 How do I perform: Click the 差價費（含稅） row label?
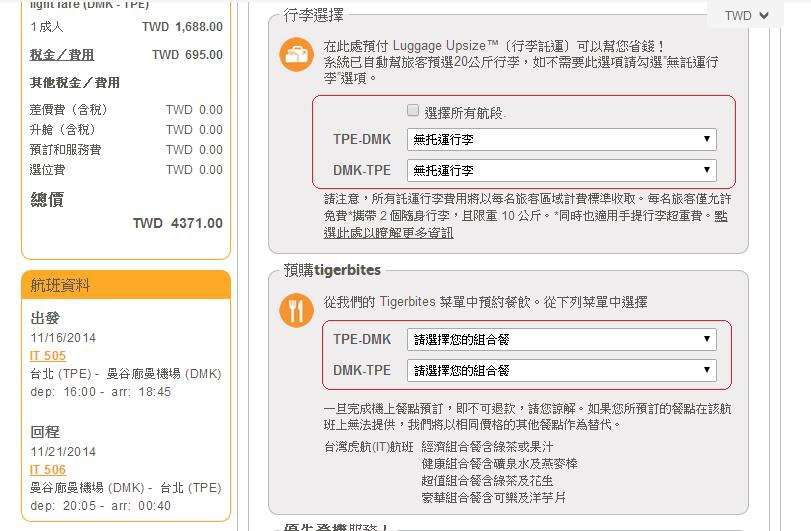click(69, 110)
